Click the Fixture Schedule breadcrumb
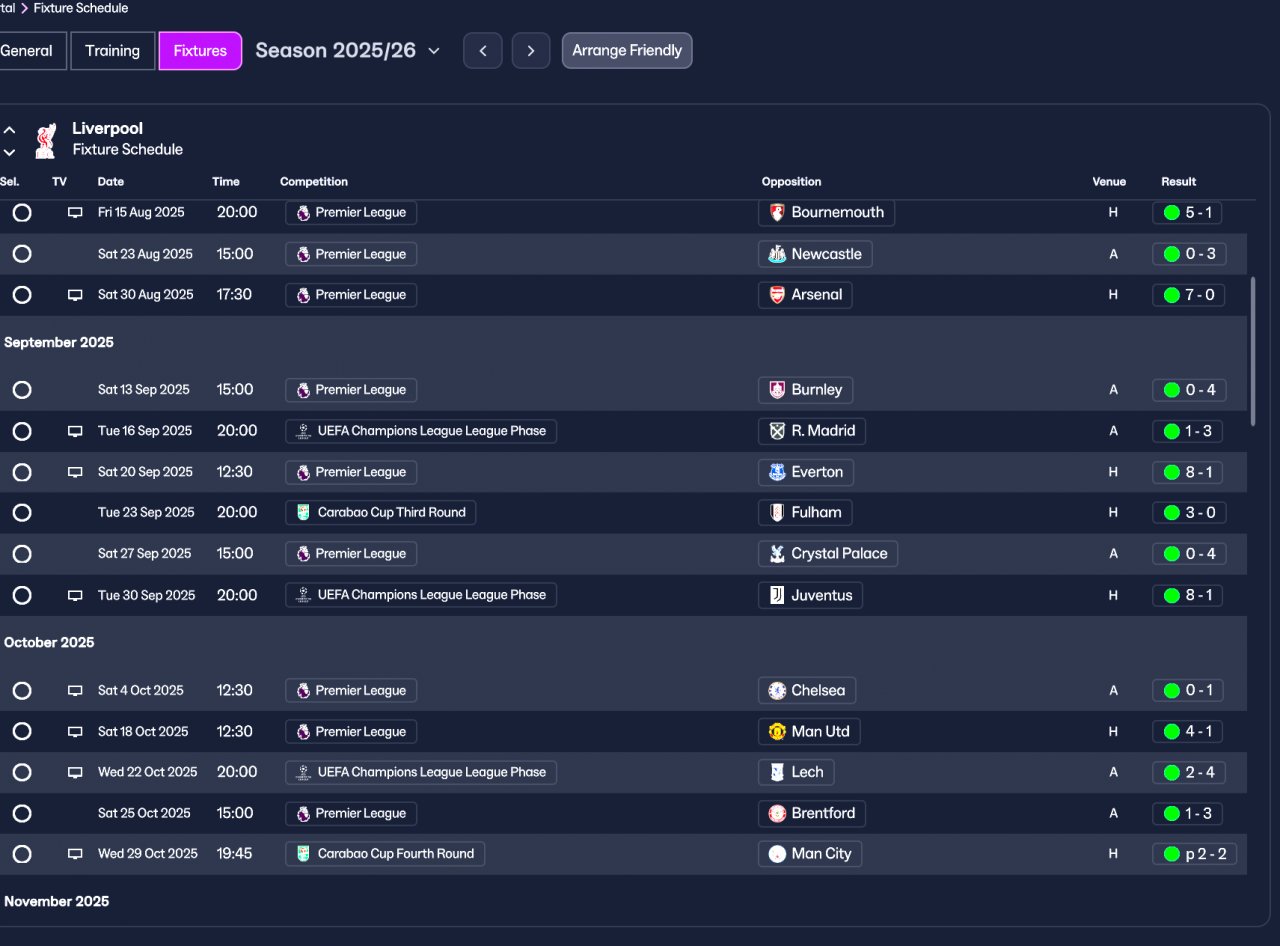 click(81, 8)
